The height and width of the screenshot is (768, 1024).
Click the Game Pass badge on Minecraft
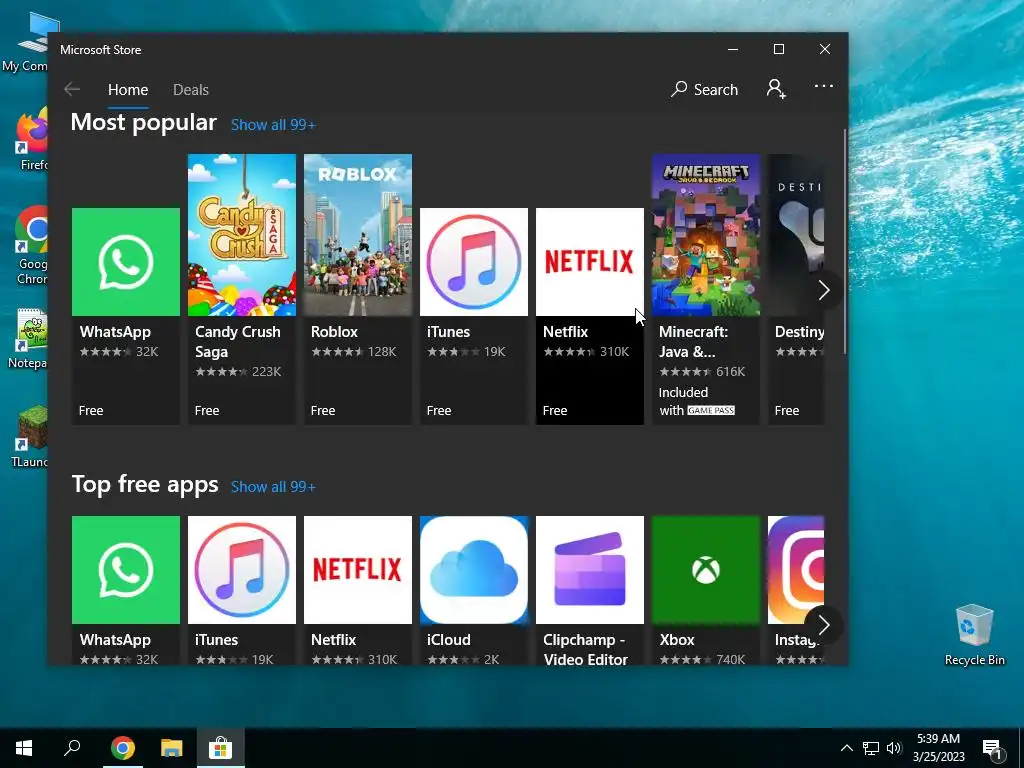click(x=711, y=410)
